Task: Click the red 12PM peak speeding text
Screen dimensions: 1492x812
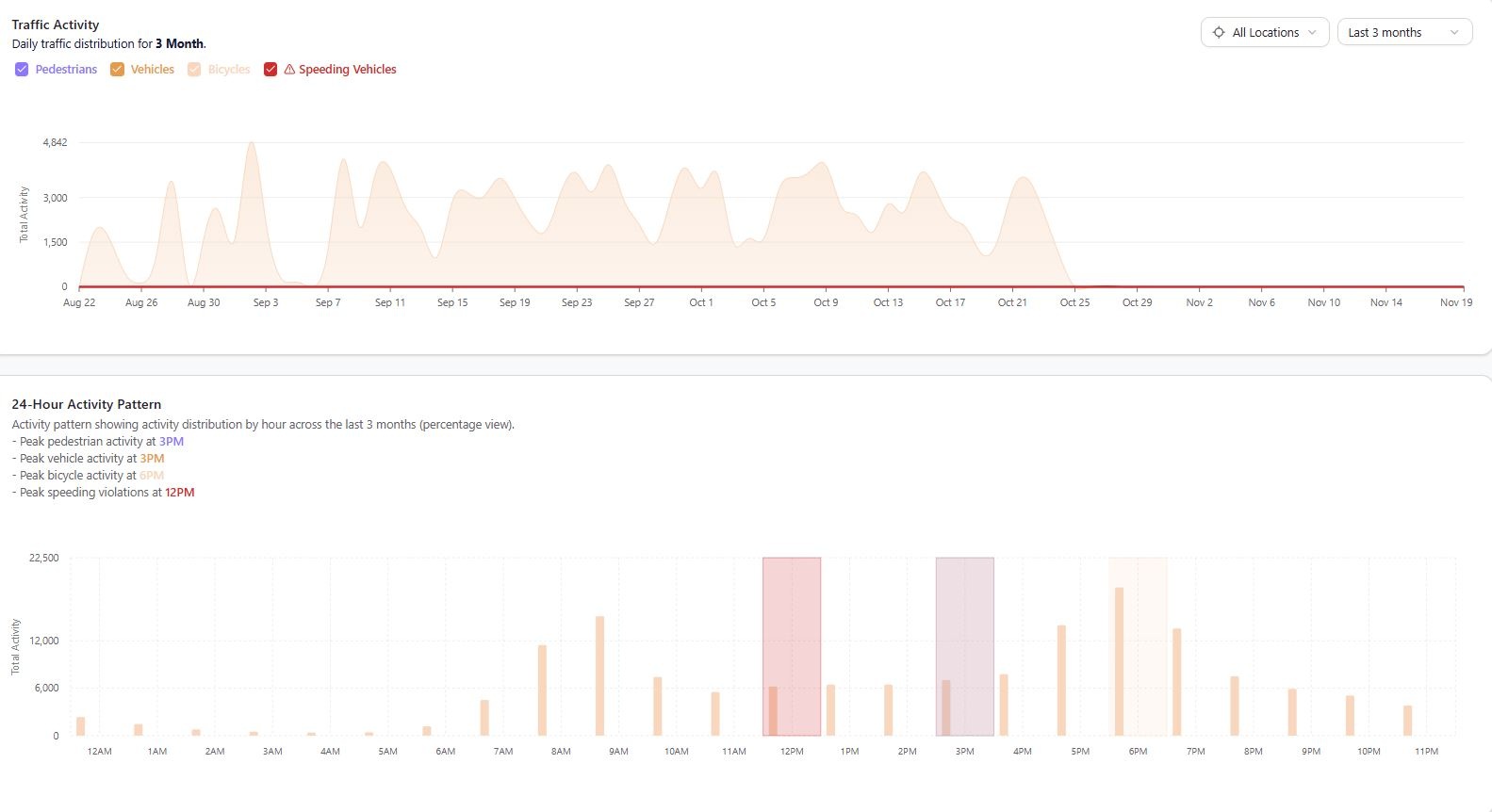Action: tap(179, 493)
